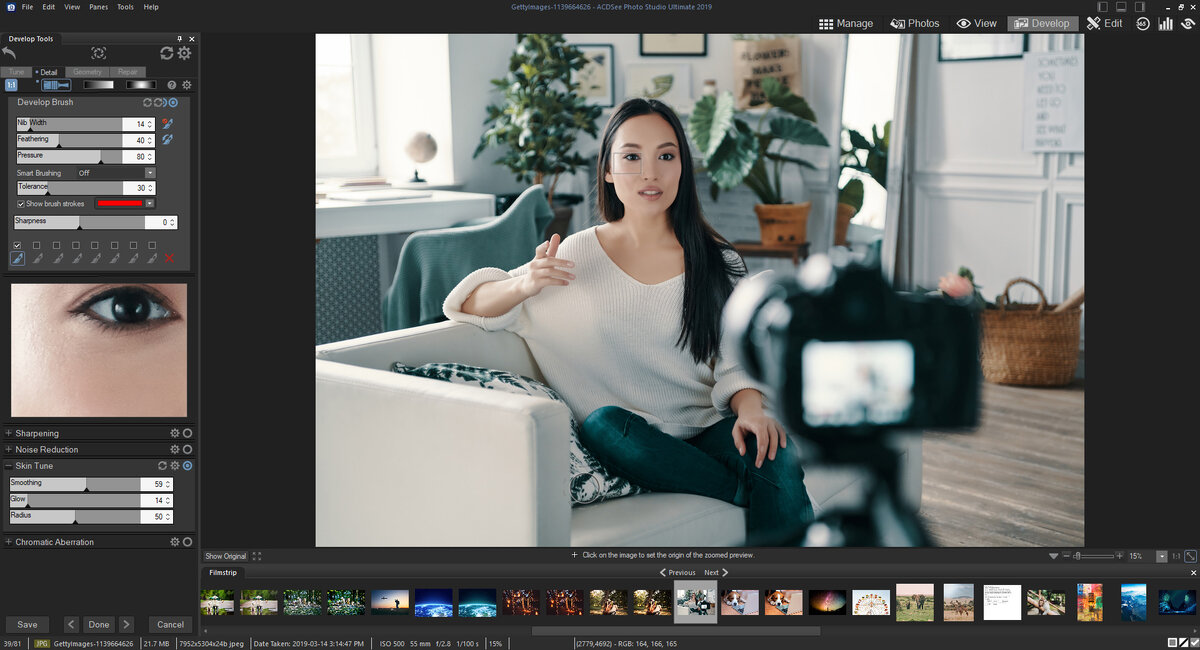Select the mountain photo thumbnail in Filmstrip
This screenshot has height=650, width=1200.
[1133, 602]
